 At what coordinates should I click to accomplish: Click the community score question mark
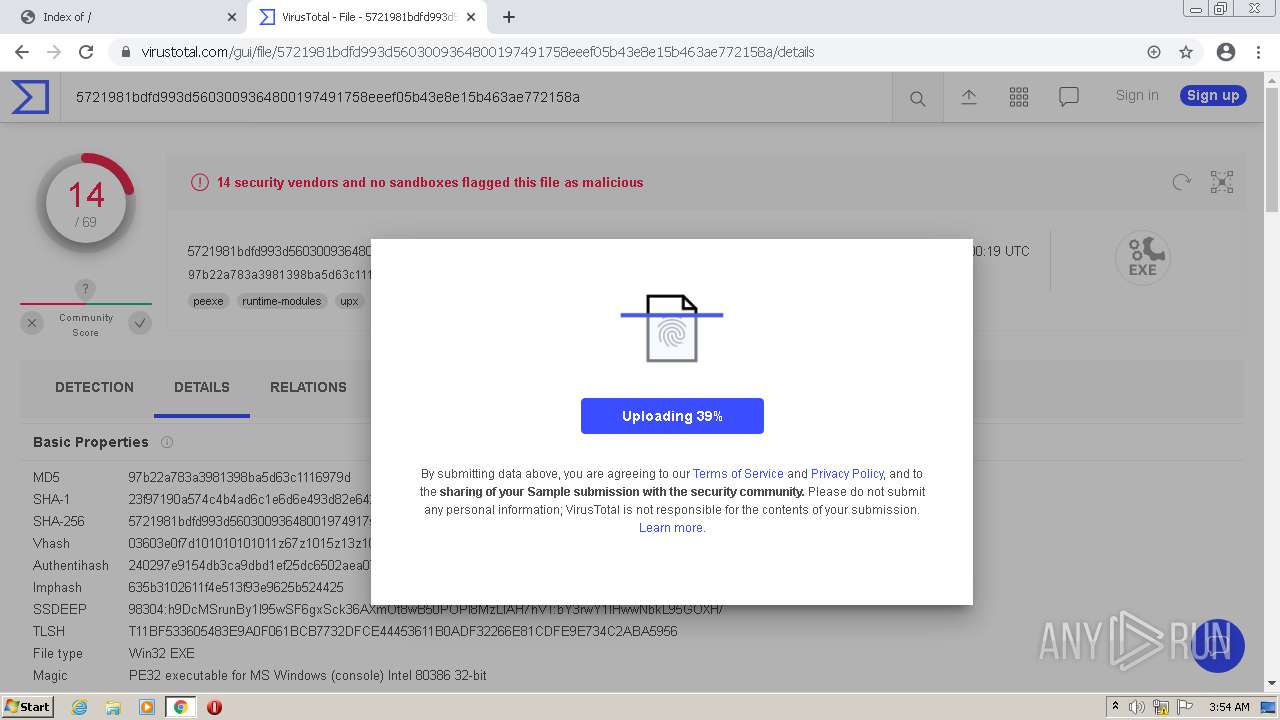86,289
